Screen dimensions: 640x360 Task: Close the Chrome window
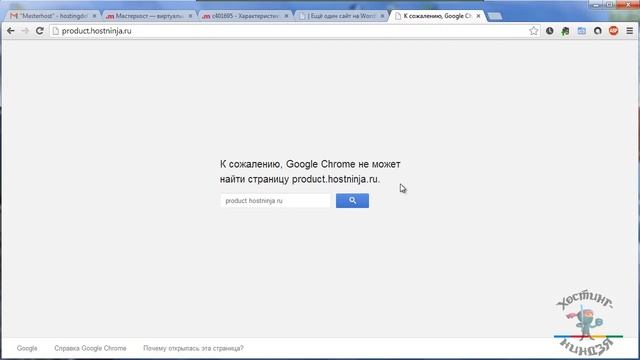(x=628, y=4)
